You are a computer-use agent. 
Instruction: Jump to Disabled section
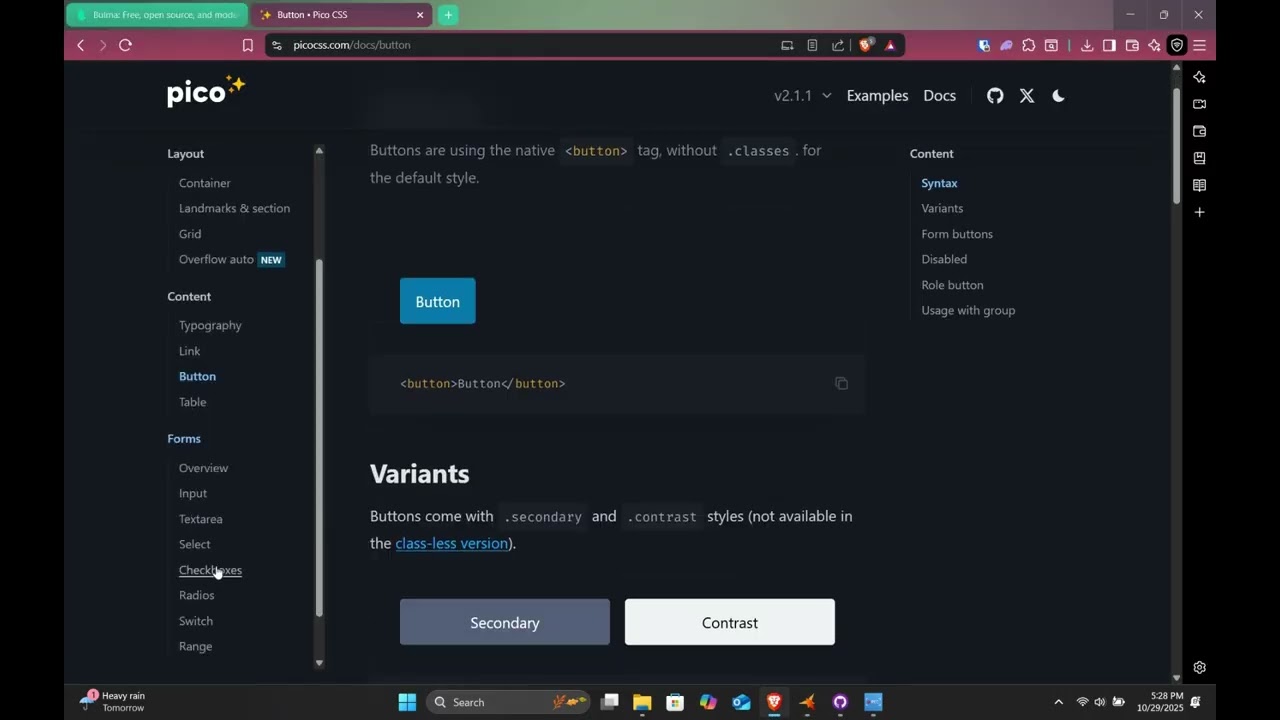point(945,259)
